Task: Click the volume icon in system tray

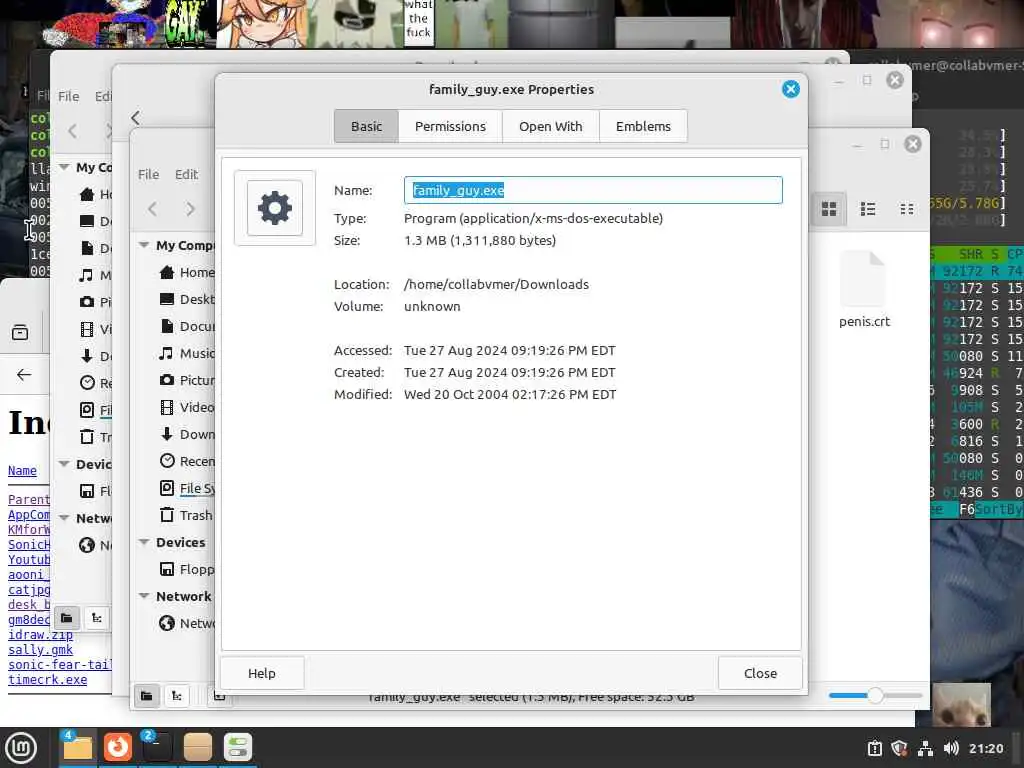Action: 951,748
